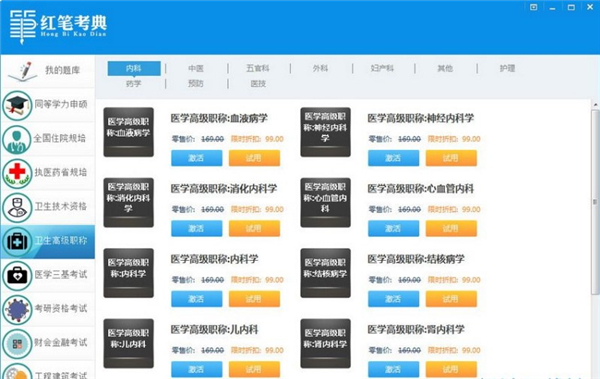This screenshot has width=600, height=379.
Task: Activate the 儿内科 course
Action: click(x=197, y=369)
